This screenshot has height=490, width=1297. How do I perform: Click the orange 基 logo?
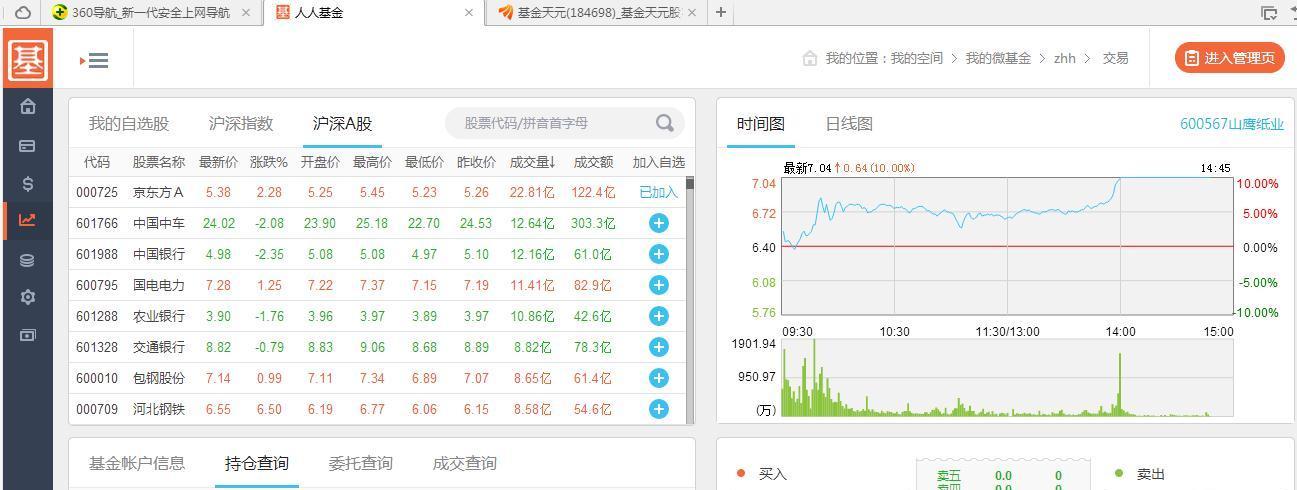[27, 59]
